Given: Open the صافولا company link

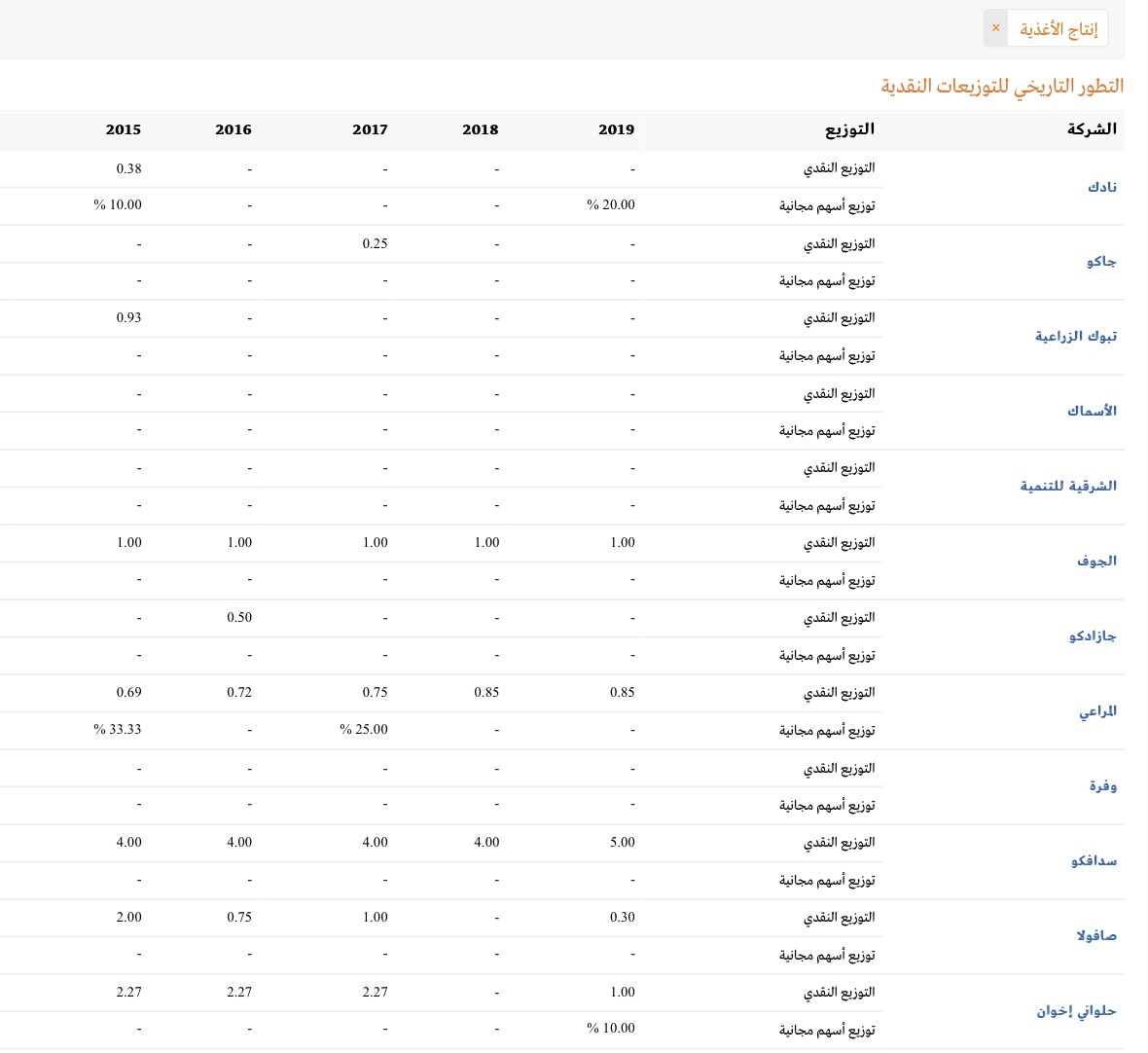Looking at the screenshot, I should (x=1096, y=935).
